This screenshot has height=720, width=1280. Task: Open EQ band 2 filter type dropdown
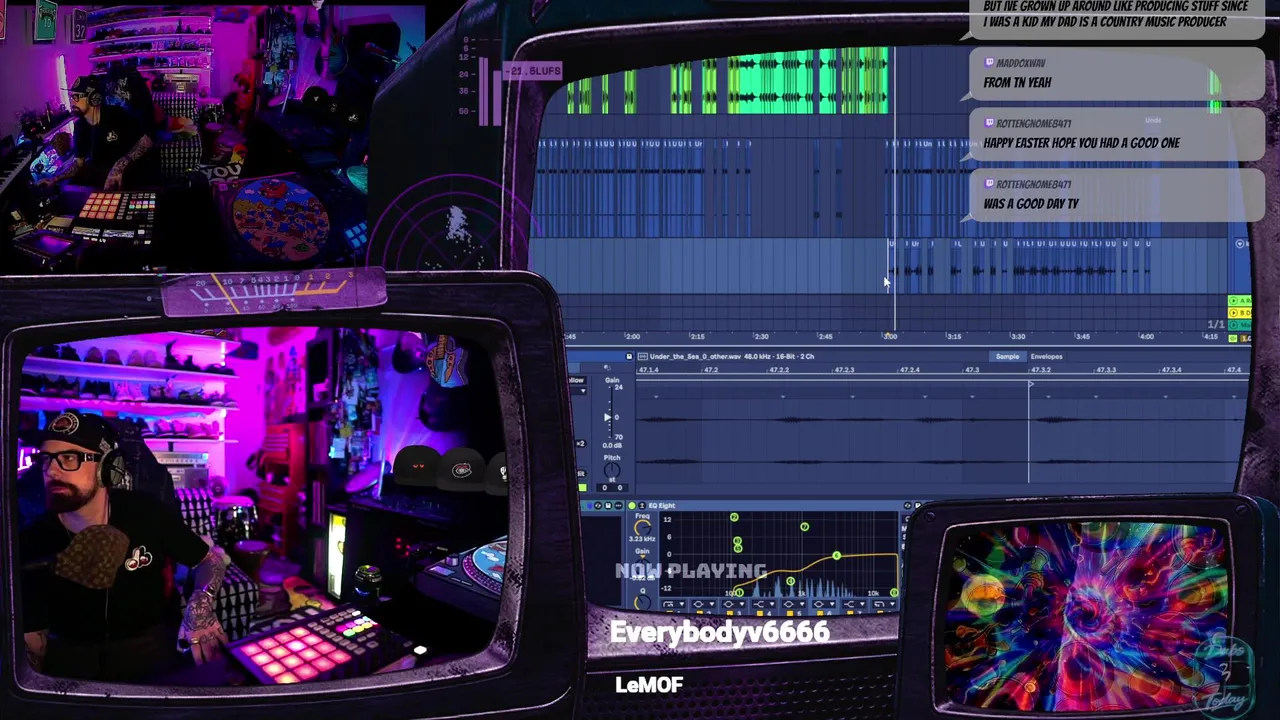point(704,604)
